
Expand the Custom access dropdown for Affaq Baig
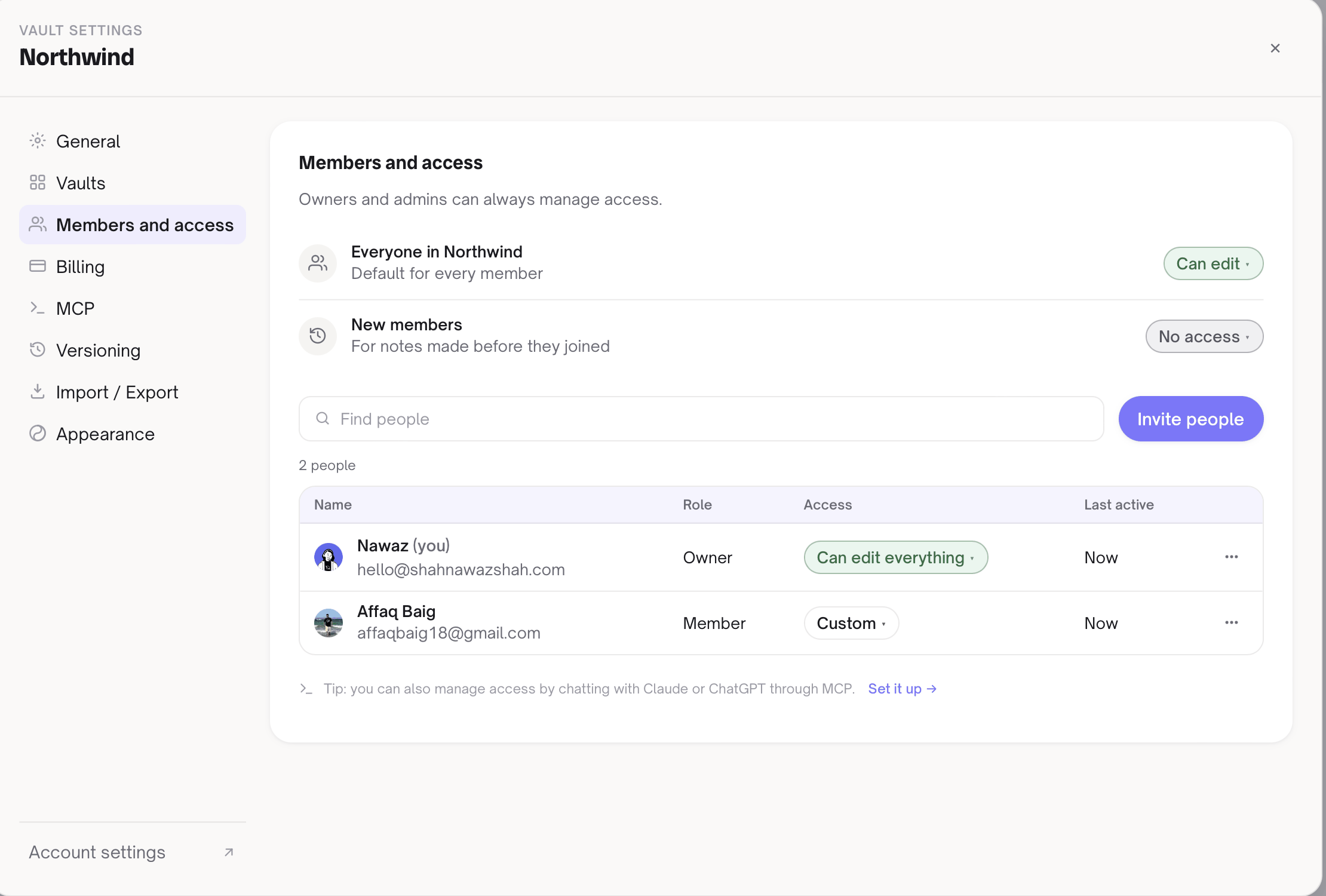click(x=851, y=623)
